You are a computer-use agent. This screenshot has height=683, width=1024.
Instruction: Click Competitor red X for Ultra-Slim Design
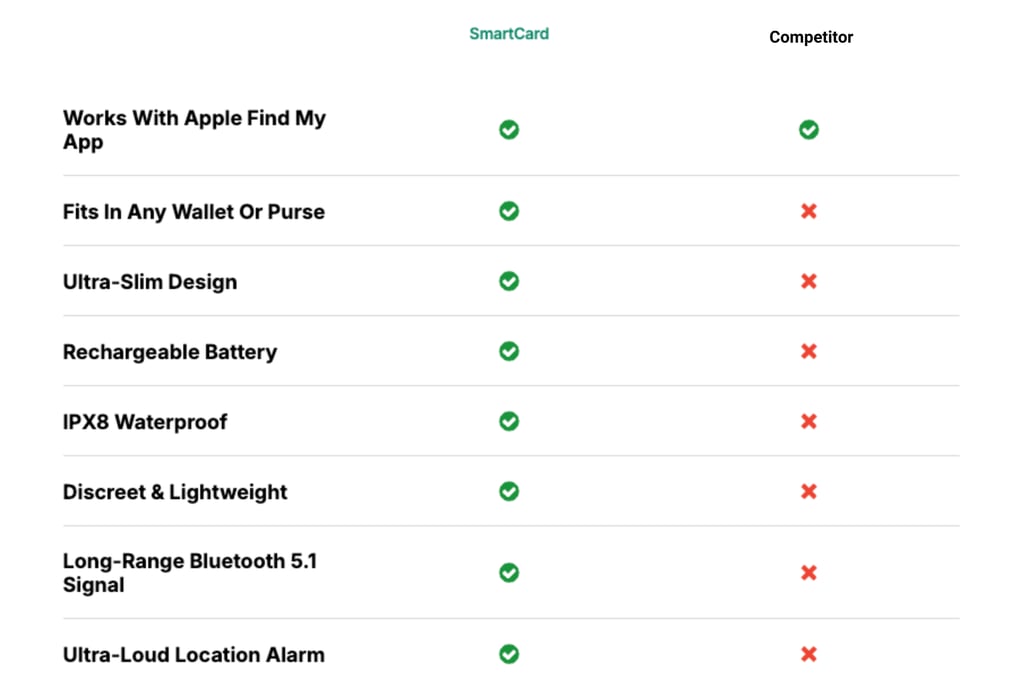pos(809,281)
